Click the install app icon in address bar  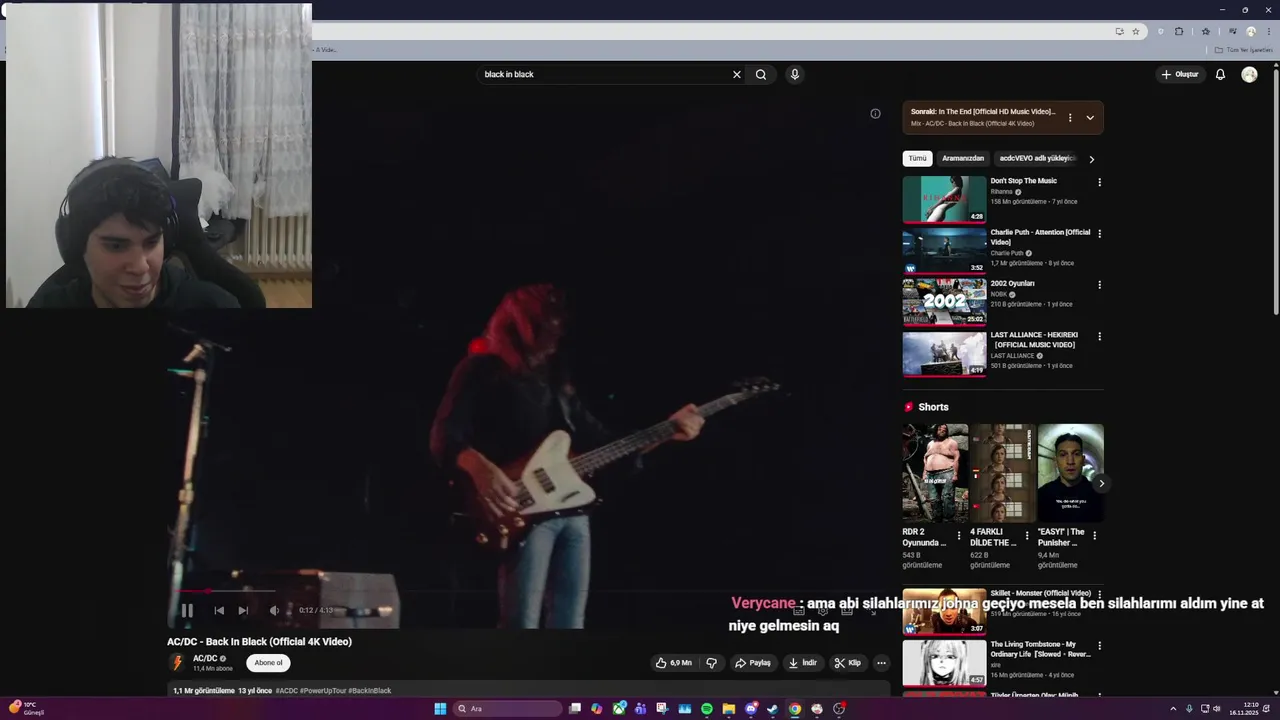click(x=1119, y=31)
